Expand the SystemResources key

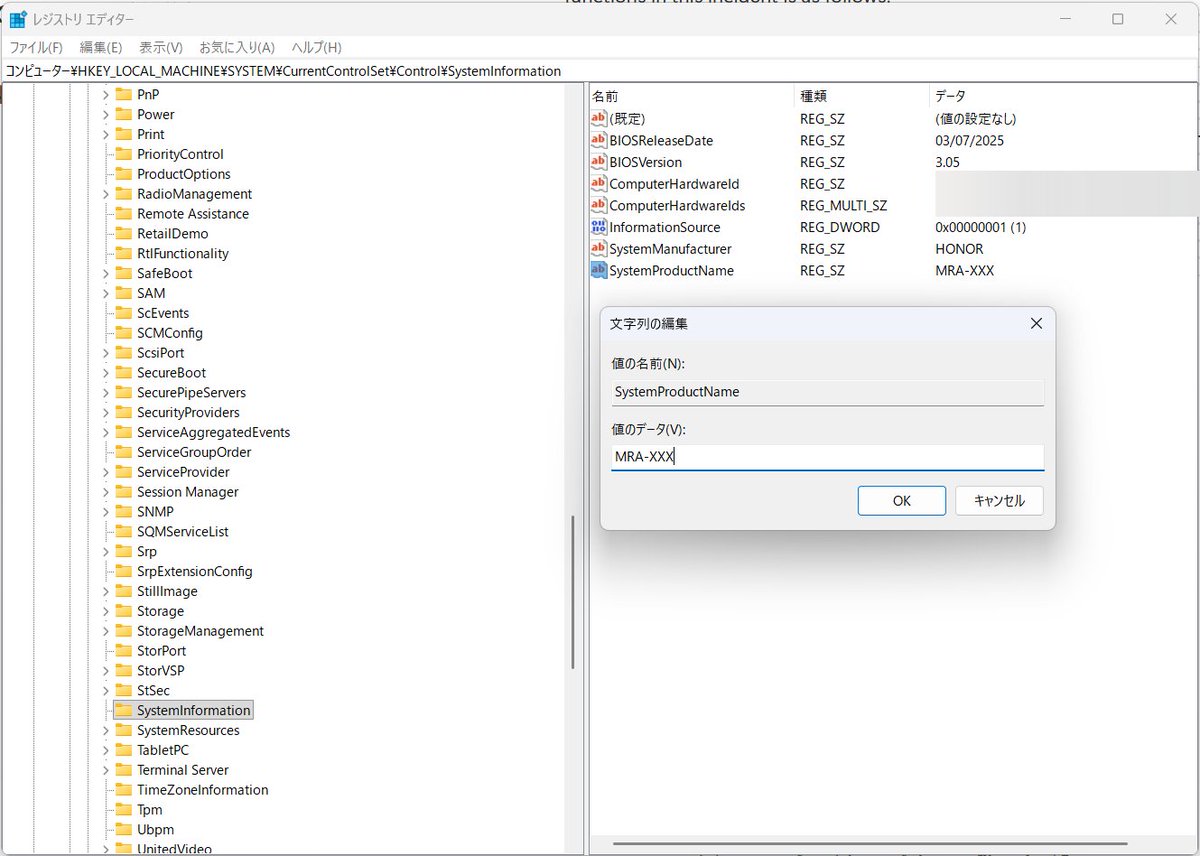coord(105,730)
